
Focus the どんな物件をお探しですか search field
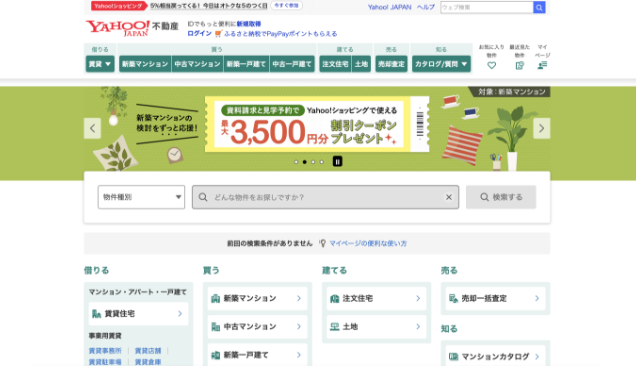(325, 197)
